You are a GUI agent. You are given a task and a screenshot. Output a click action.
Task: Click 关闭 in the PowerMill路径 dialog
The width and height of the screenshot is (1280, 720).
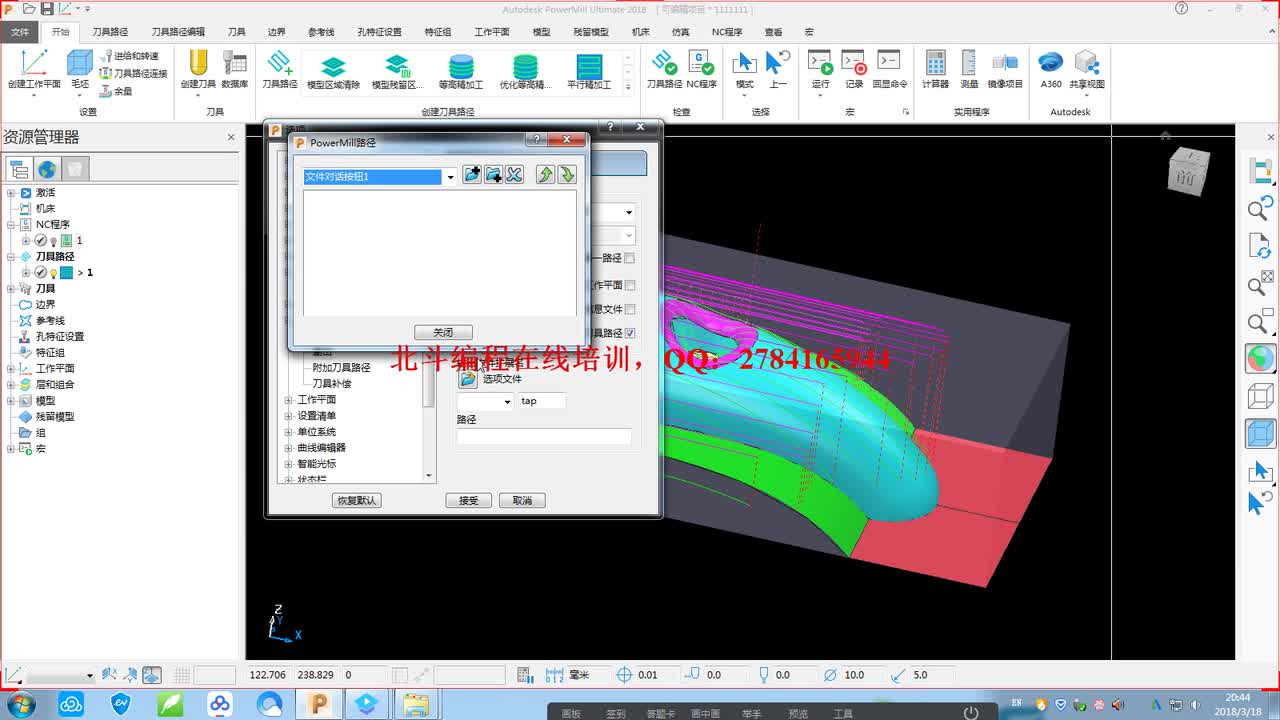pos(443,332)
